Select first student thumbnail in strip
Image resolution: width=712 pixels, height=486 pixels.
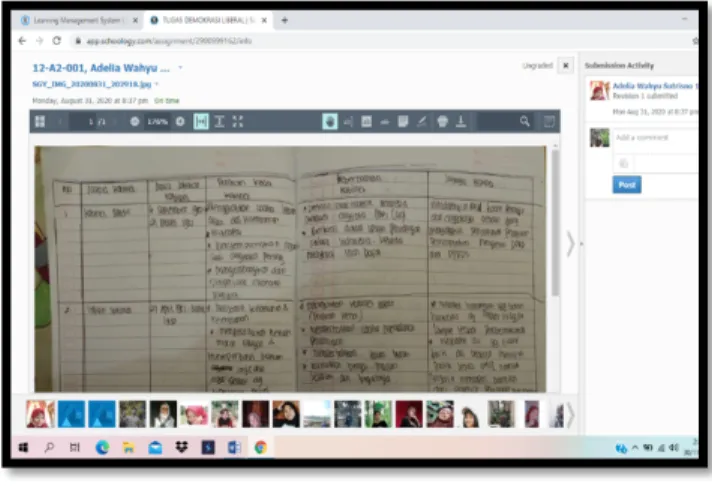point(40,414)
